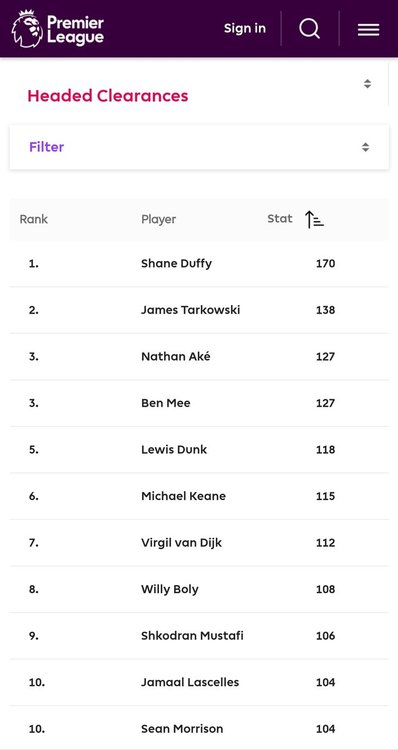This screenshot has width=398, height=750.
Task: Click Sign in link
Action: tap(245, 28)
